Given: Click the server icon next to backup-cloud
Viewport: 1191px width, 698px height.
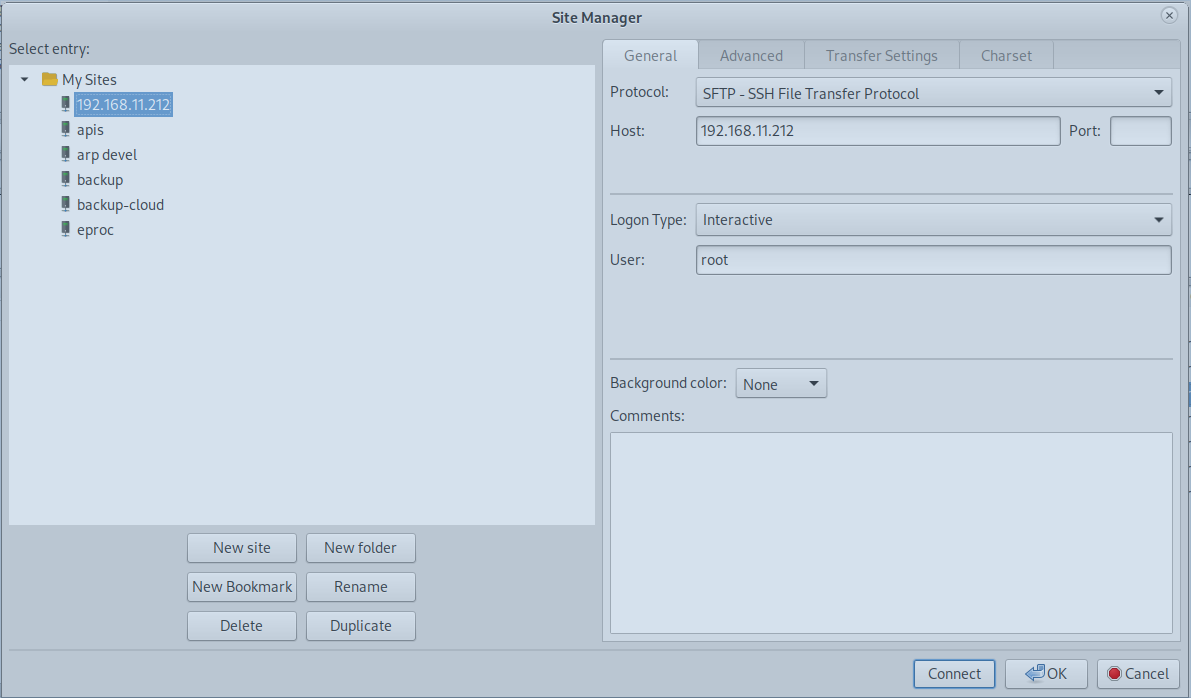Looking at the screenshot, I should [66, 204].
